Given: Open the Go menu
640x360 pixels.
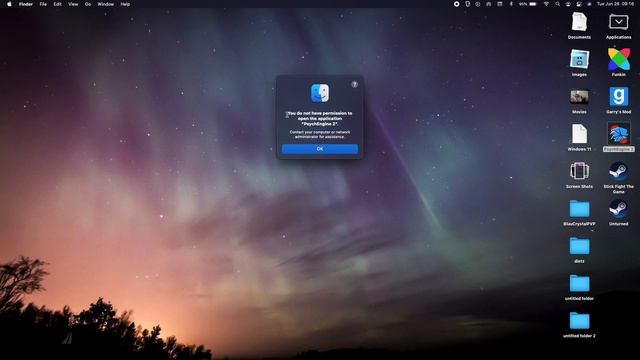Looking at the screenshot, I should (x=88, y=4).
